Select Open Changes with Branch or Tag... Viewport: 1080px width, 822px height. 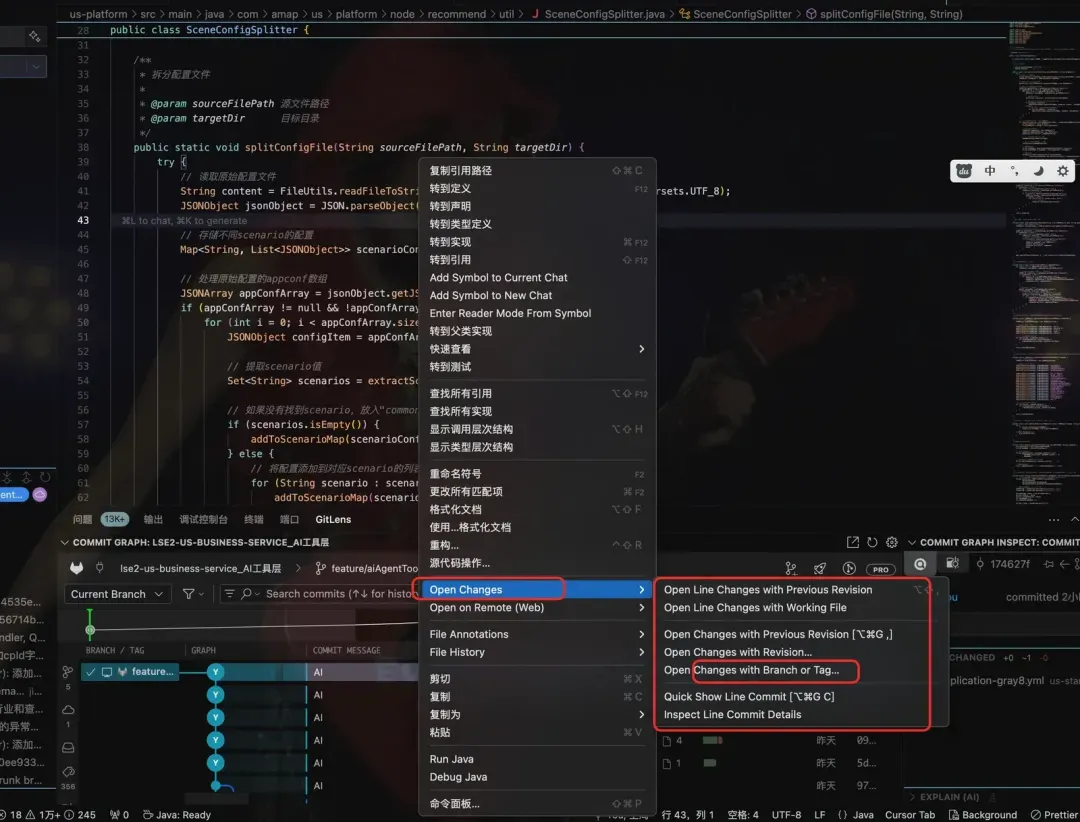click(x=751, y=670)
